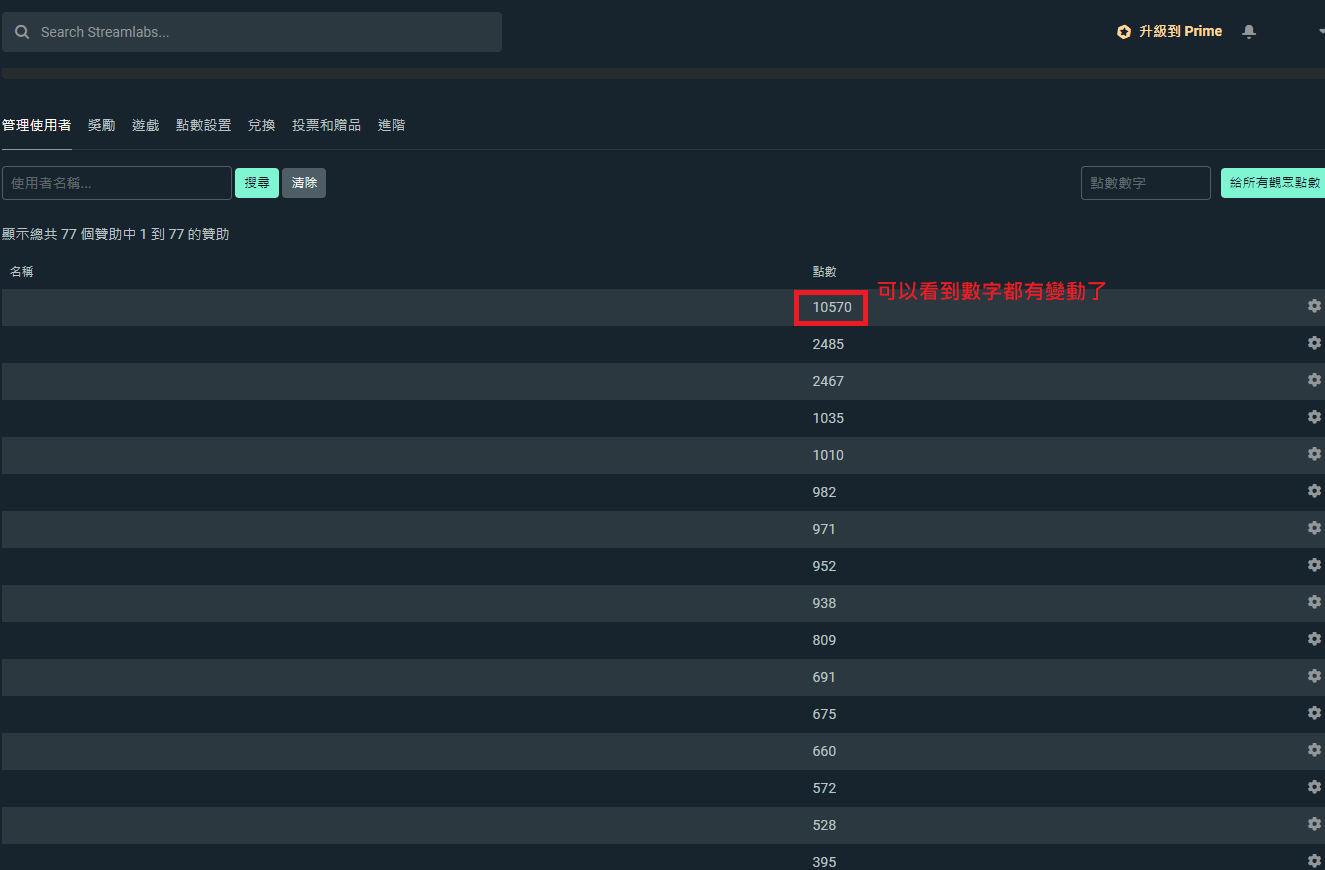Focus the 點數數字 input field

click(x=1146, y=183)
